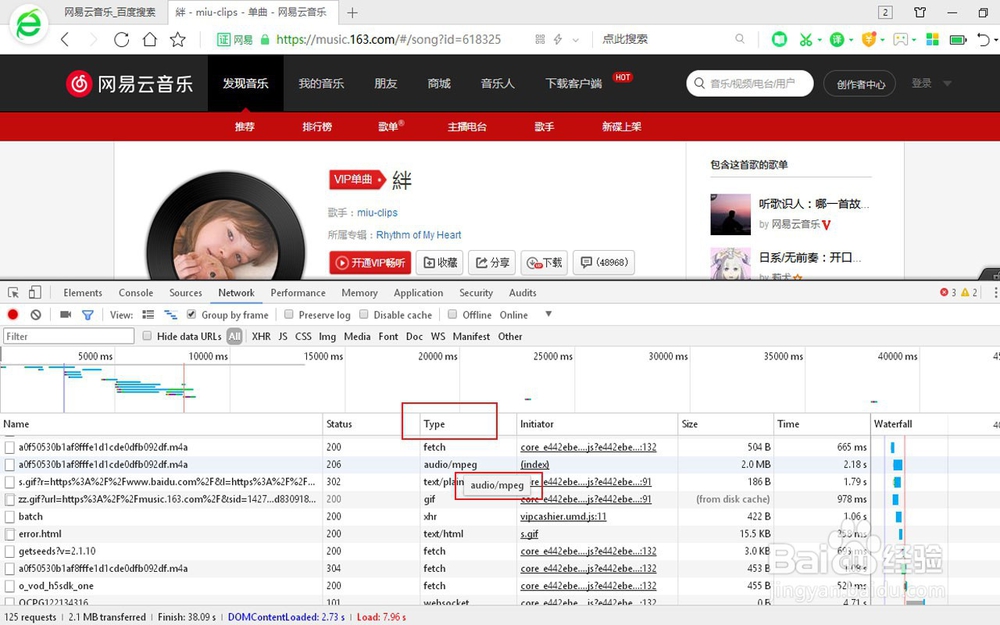Open the Application DevTools tab
This screenshot has width=1000, height=625.
[x=418, y=293]
